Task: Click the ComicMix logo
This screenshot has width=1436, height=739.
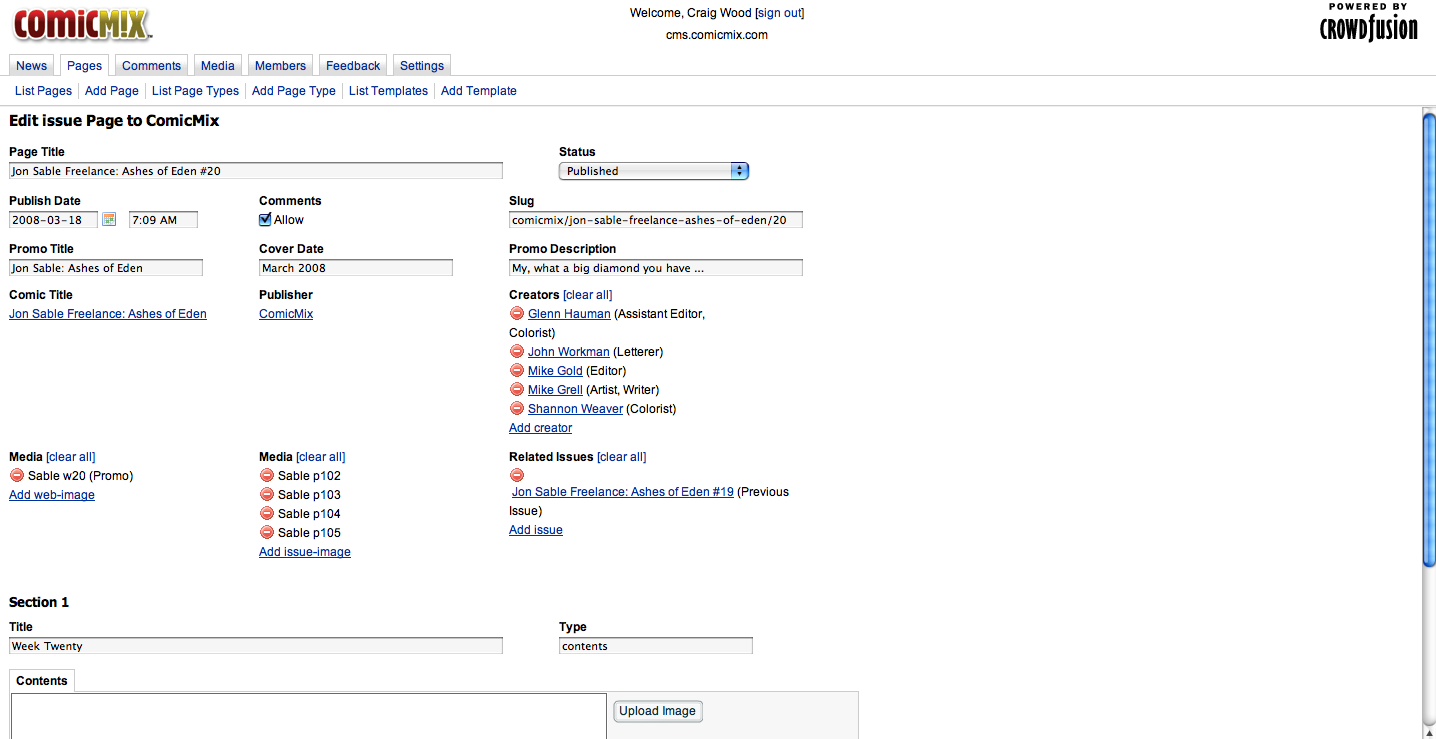Action: pos(82,24)
